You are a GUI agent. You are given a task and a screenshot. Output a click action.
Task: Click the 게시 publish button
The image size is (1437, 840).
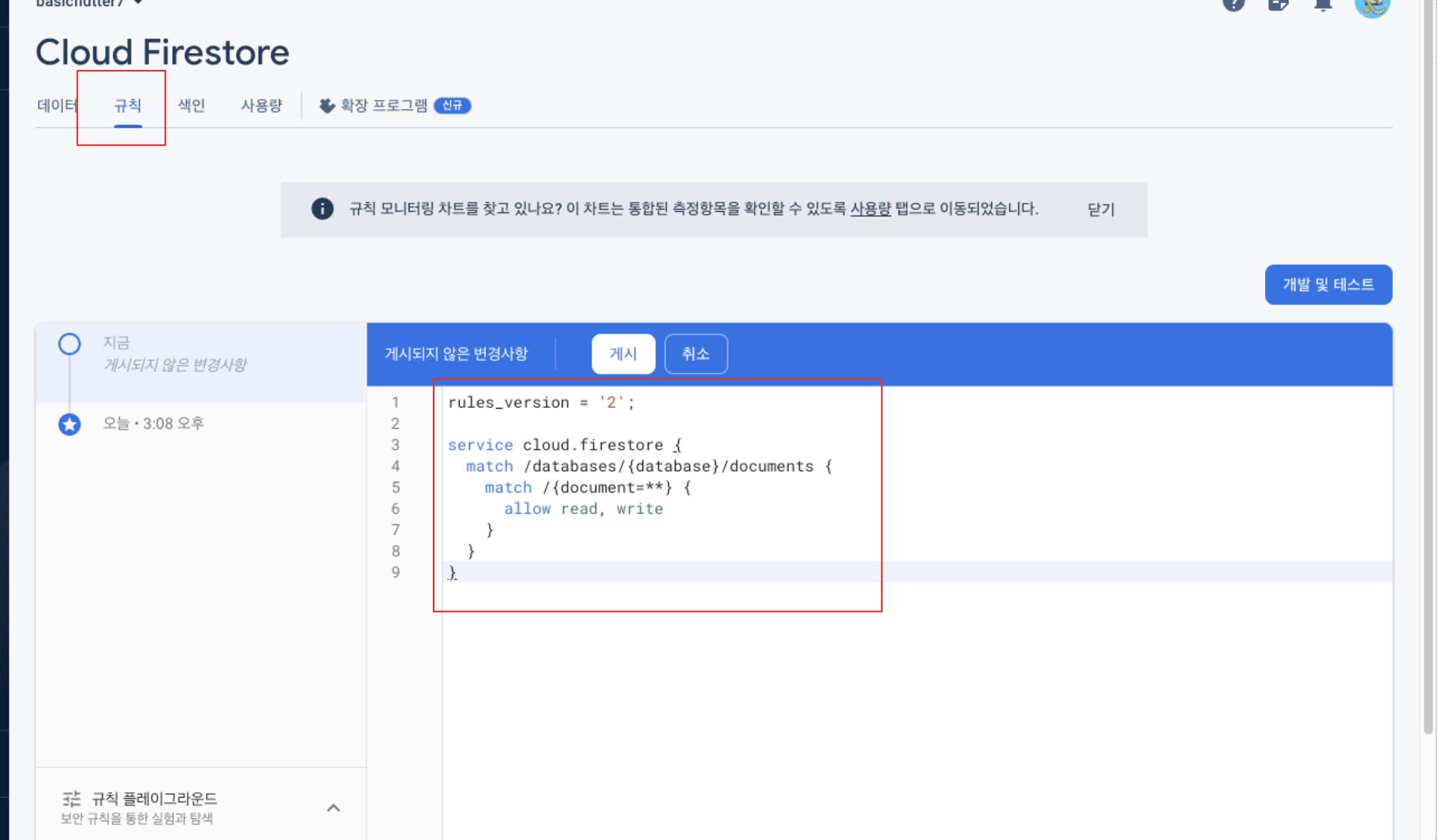[622, 353]
